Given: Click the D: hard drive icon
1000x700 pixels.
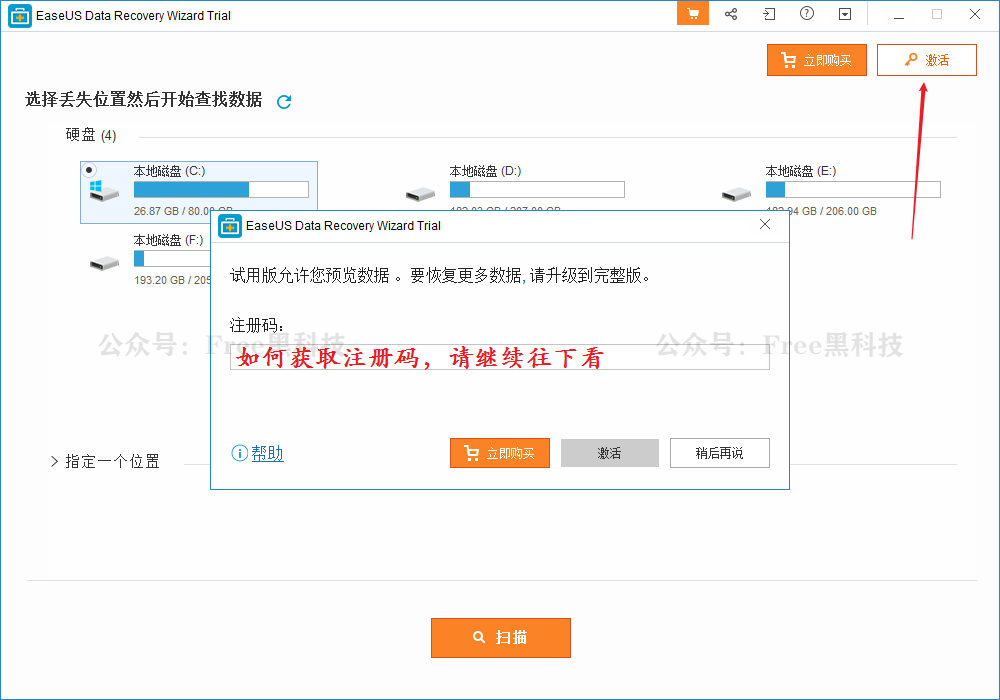Looking at the screenshot, I should point(420,194).
